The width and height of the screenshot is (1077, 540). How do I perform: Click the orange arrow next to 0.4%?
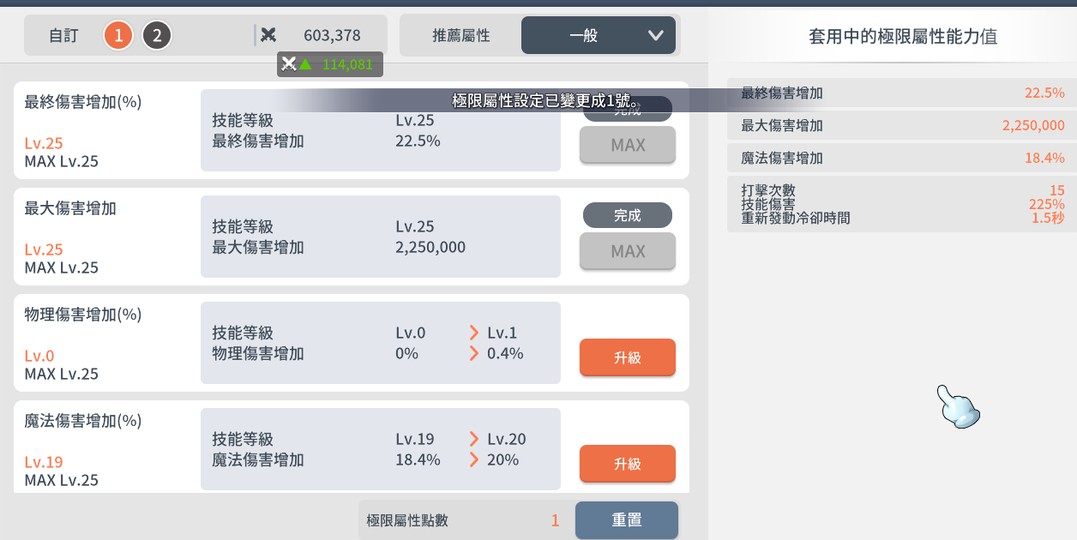[474, 353]
